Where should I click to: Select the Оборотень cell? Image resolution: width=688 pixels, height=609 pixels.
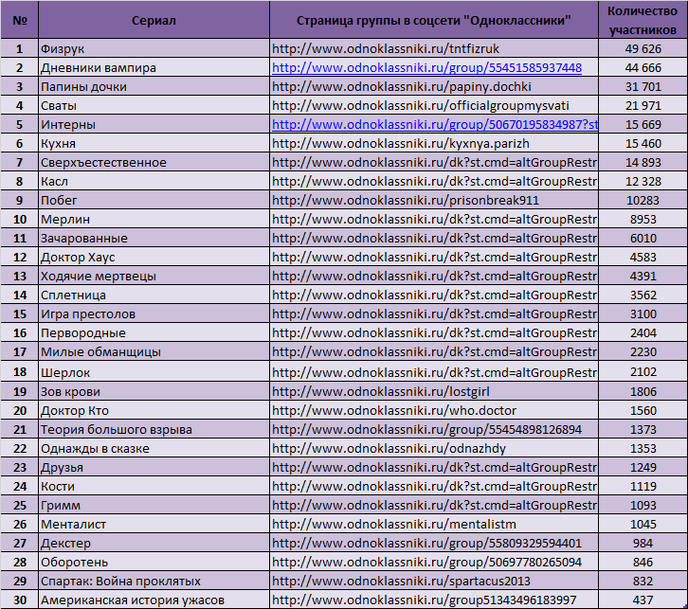154,562
